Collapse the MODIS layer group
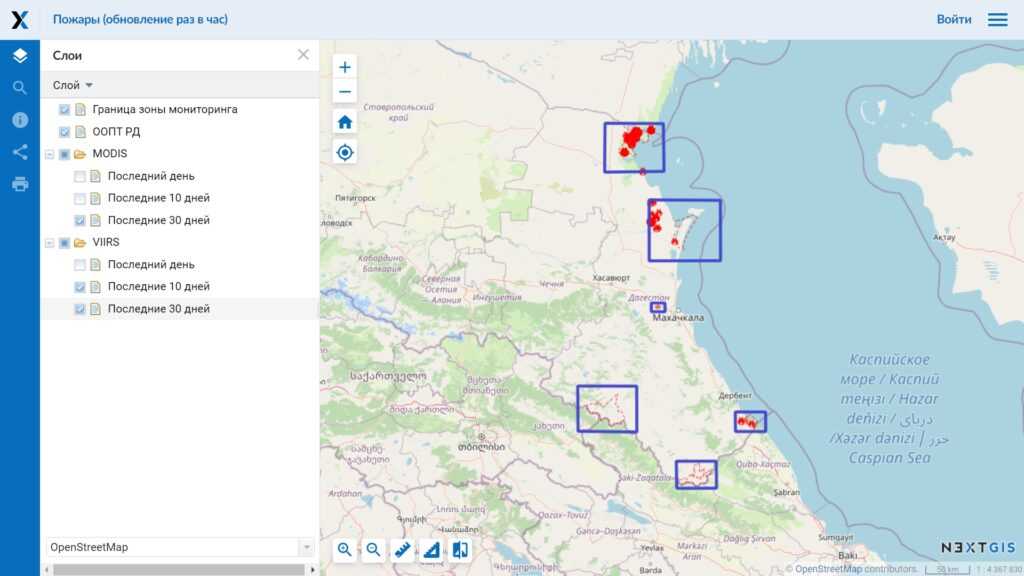Image resolution: width=1024 pixels, height=576 pixels. (49, 154)
